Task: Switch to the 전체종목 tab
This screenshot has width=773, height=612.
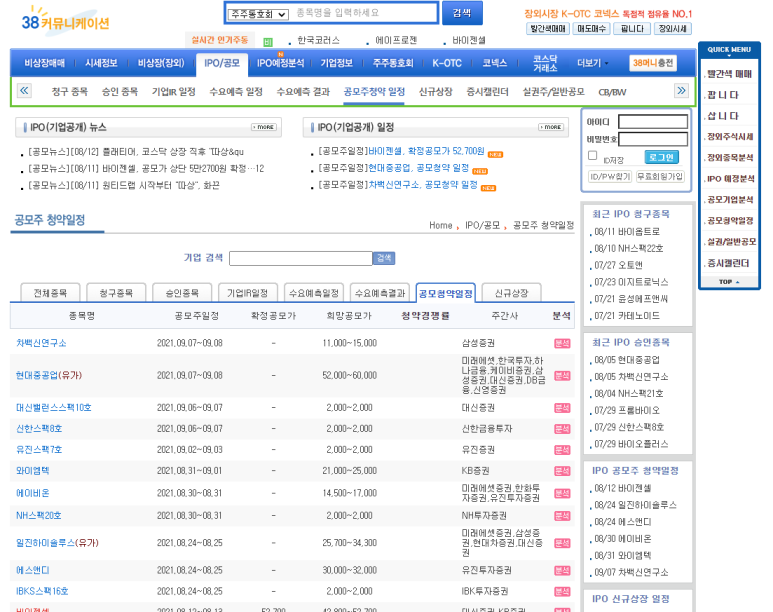Action: [50, 293]
